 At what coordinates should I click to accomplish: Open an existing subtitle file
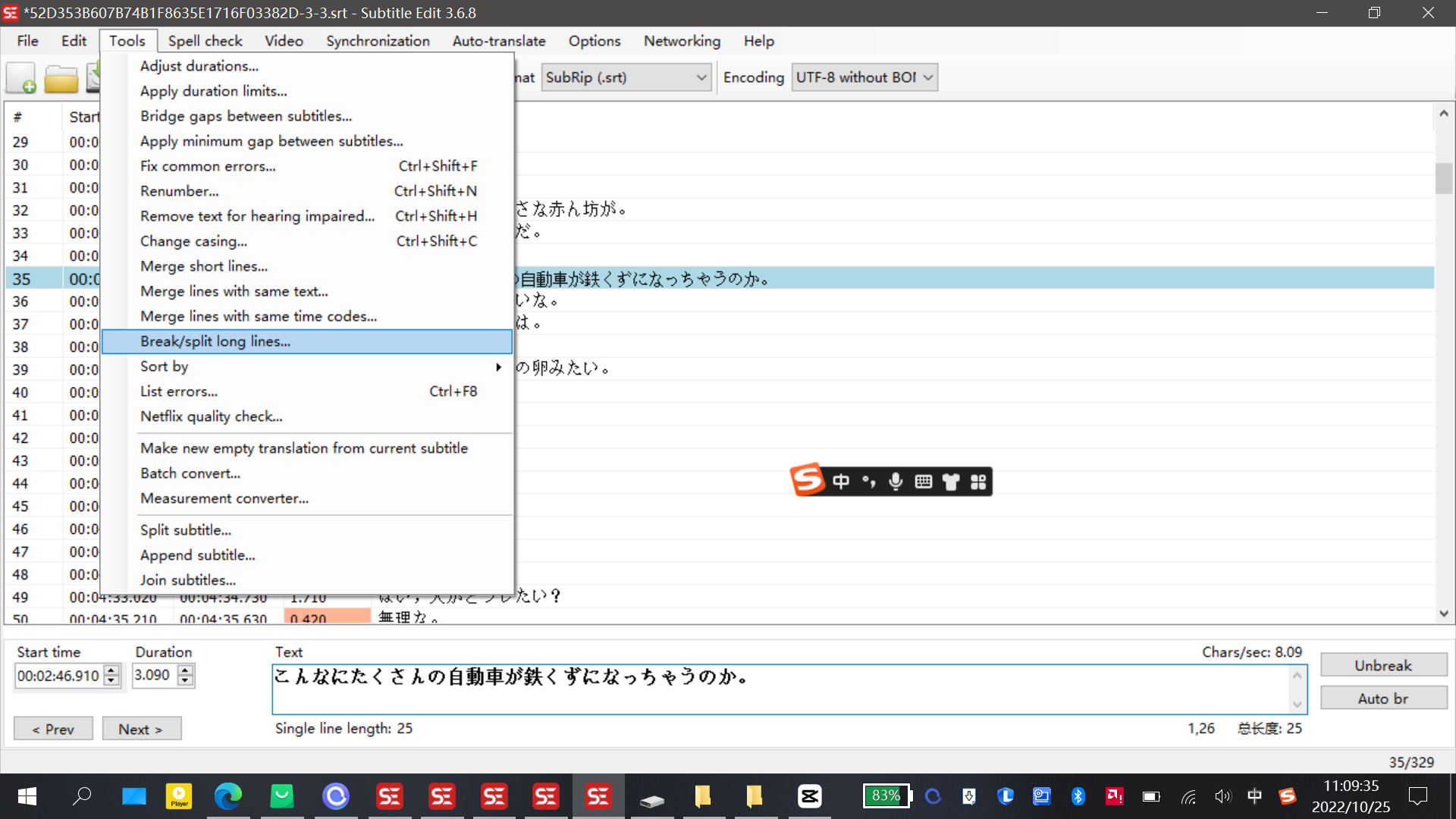(x=61, y=77)
